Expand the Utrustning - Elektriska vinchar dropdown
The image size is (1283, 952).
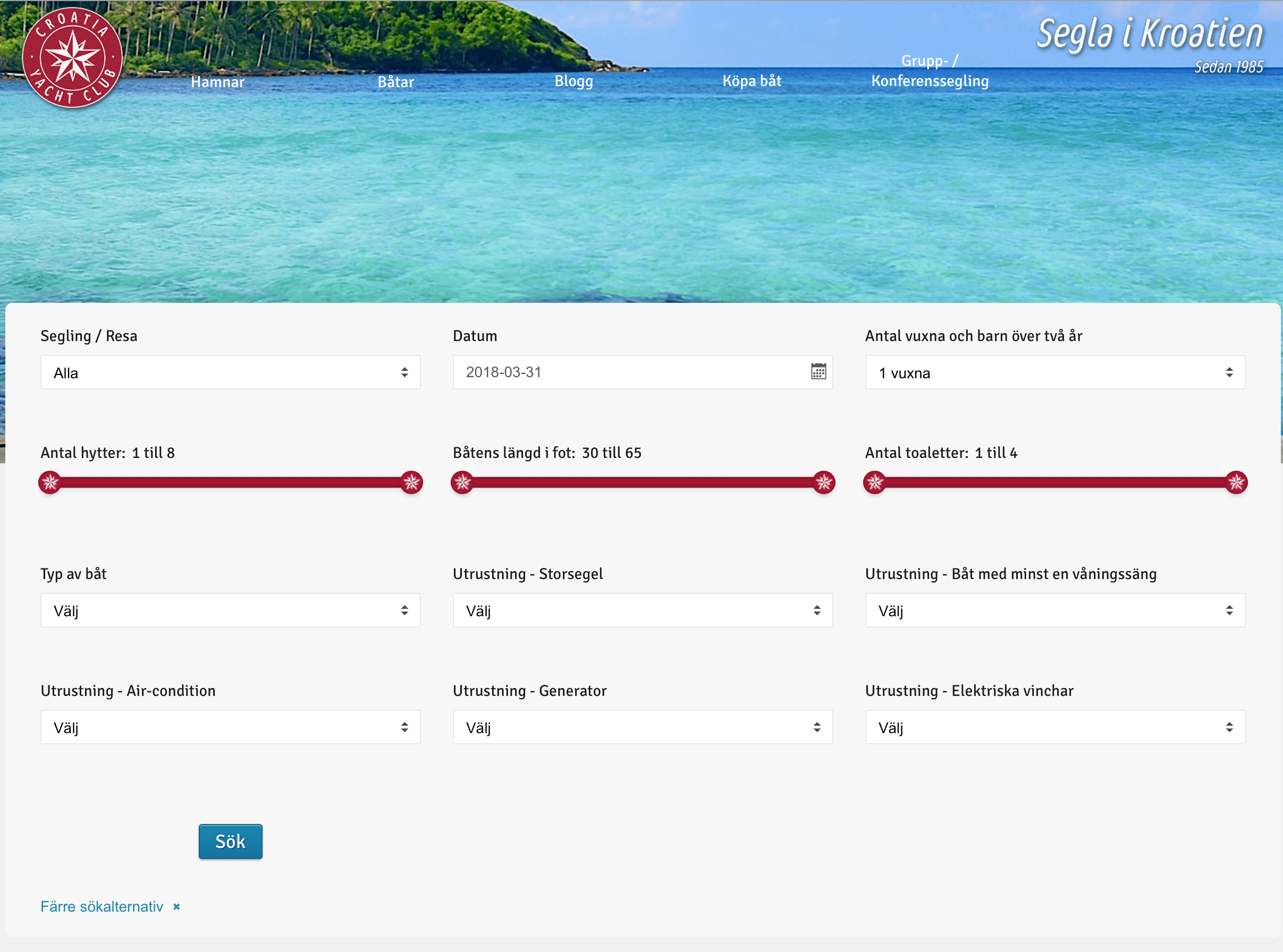coord(1054,727)
